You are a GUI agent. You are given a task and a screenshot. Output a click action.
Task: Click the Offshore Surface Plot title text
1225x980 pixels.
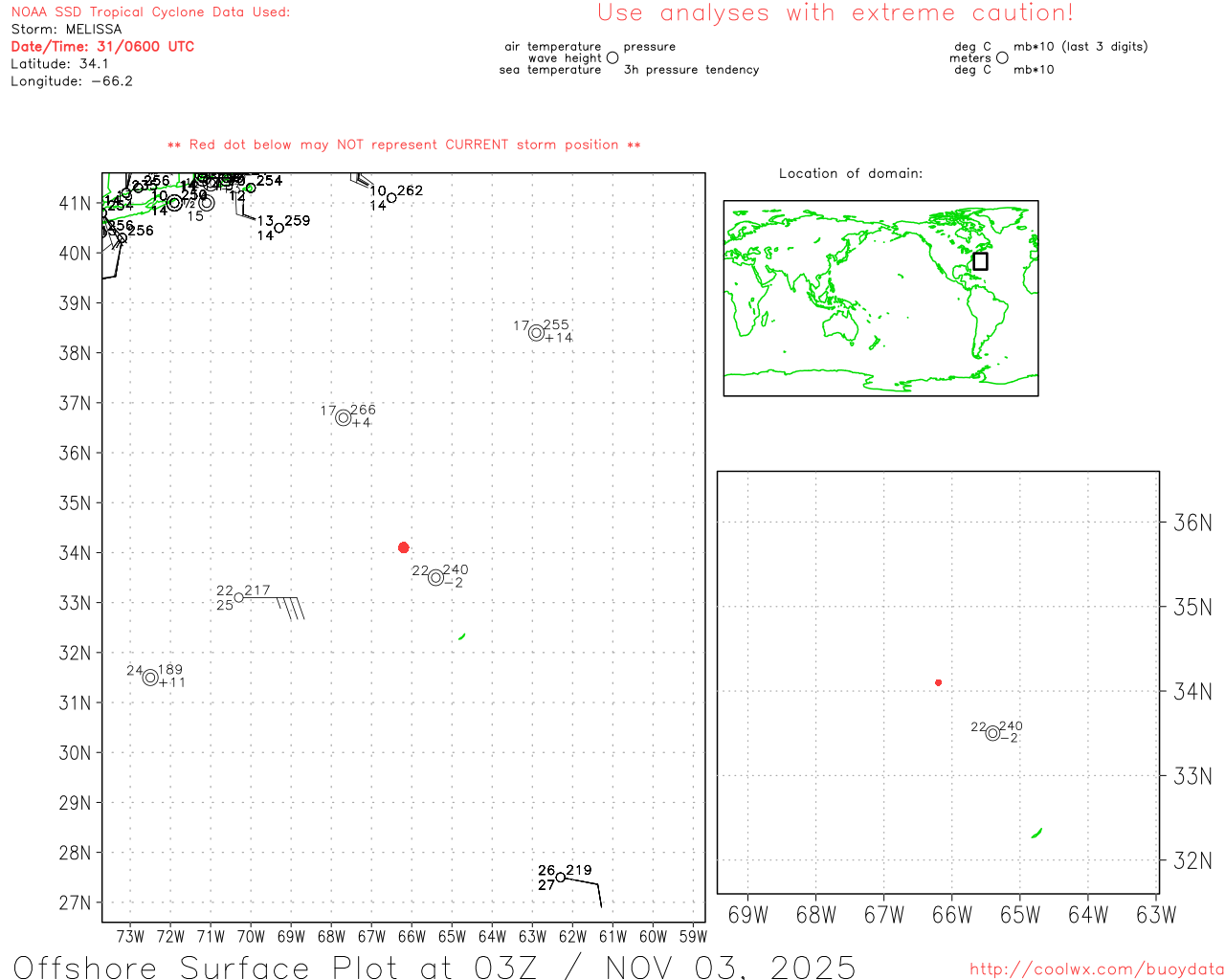tap(434, 967)
